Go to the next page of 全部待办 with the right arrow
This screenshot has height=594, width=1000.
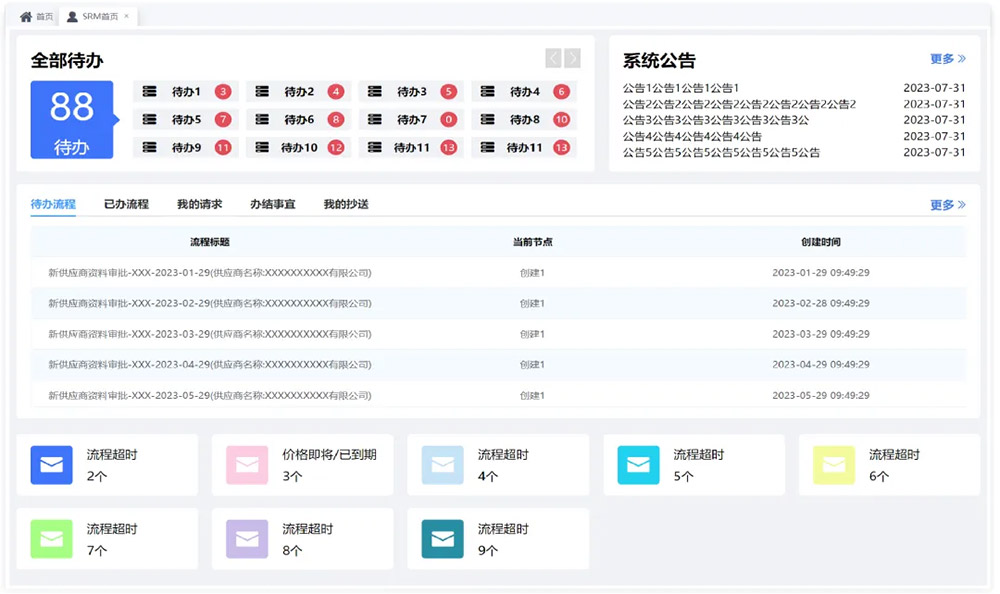(x=572, y=59)
